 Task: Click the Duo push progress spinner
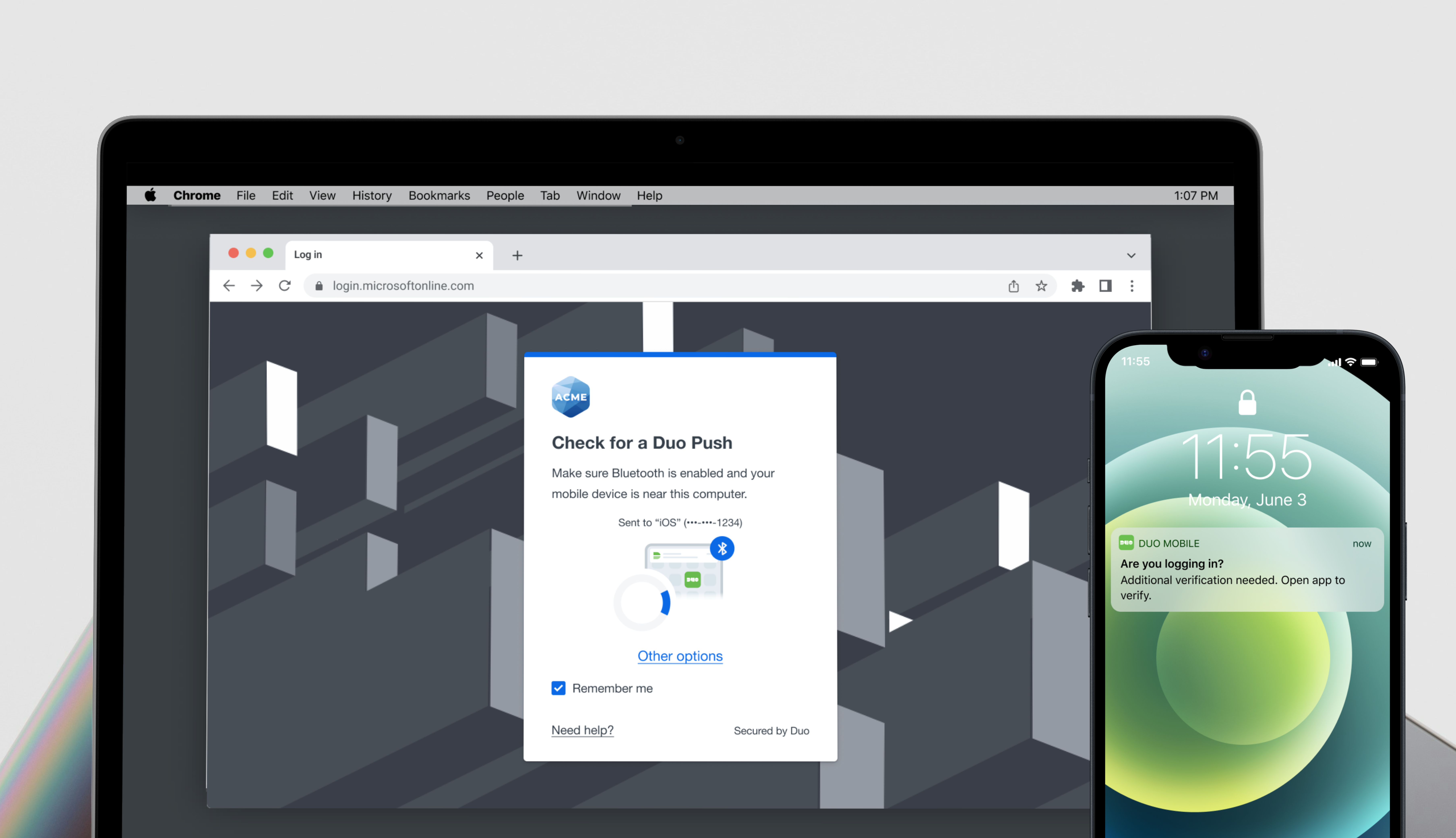(x=642, y=603)
